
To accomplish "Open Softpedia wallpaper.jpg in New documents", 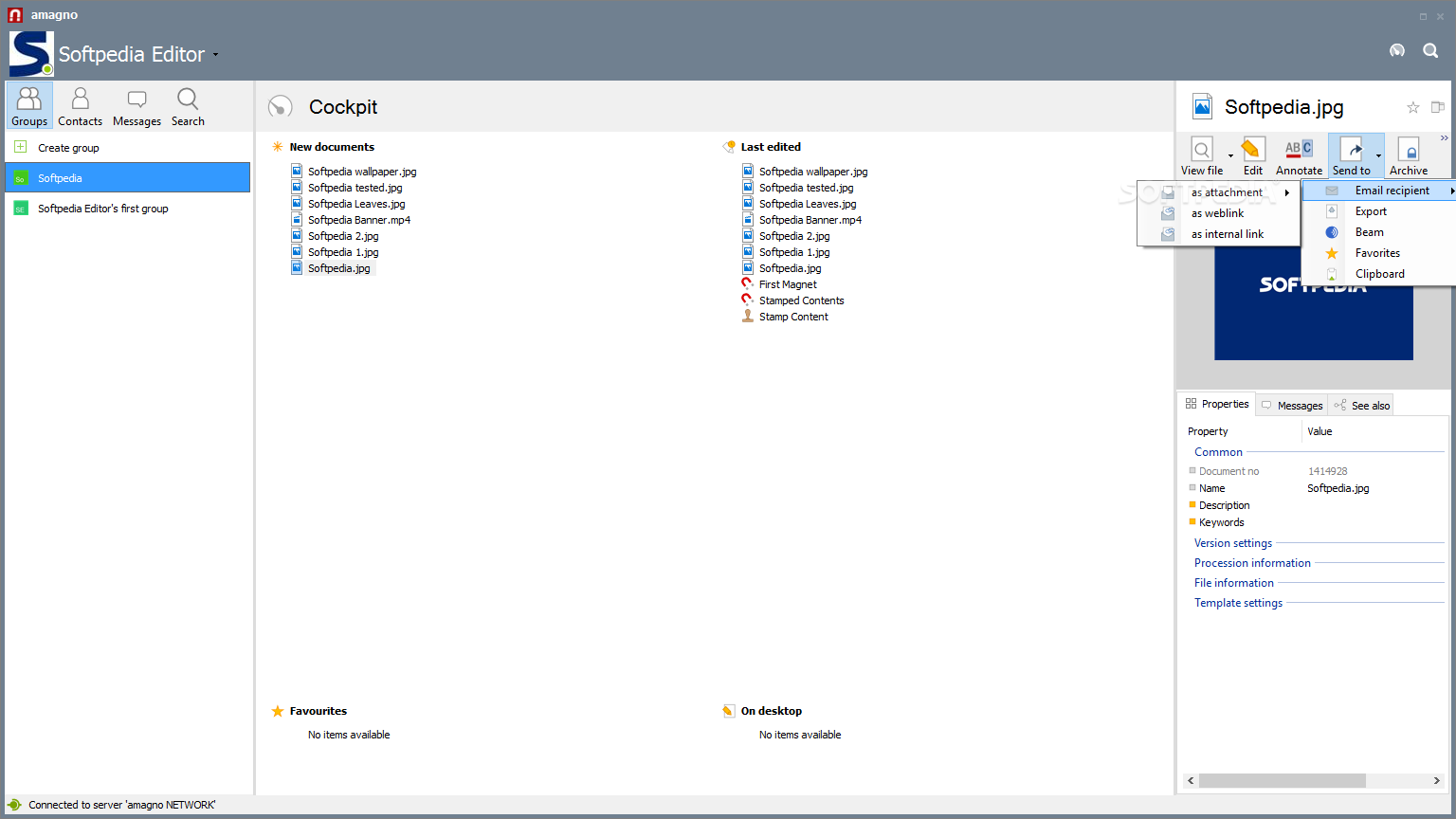I will pyautogui.click(x=362, y=172).
